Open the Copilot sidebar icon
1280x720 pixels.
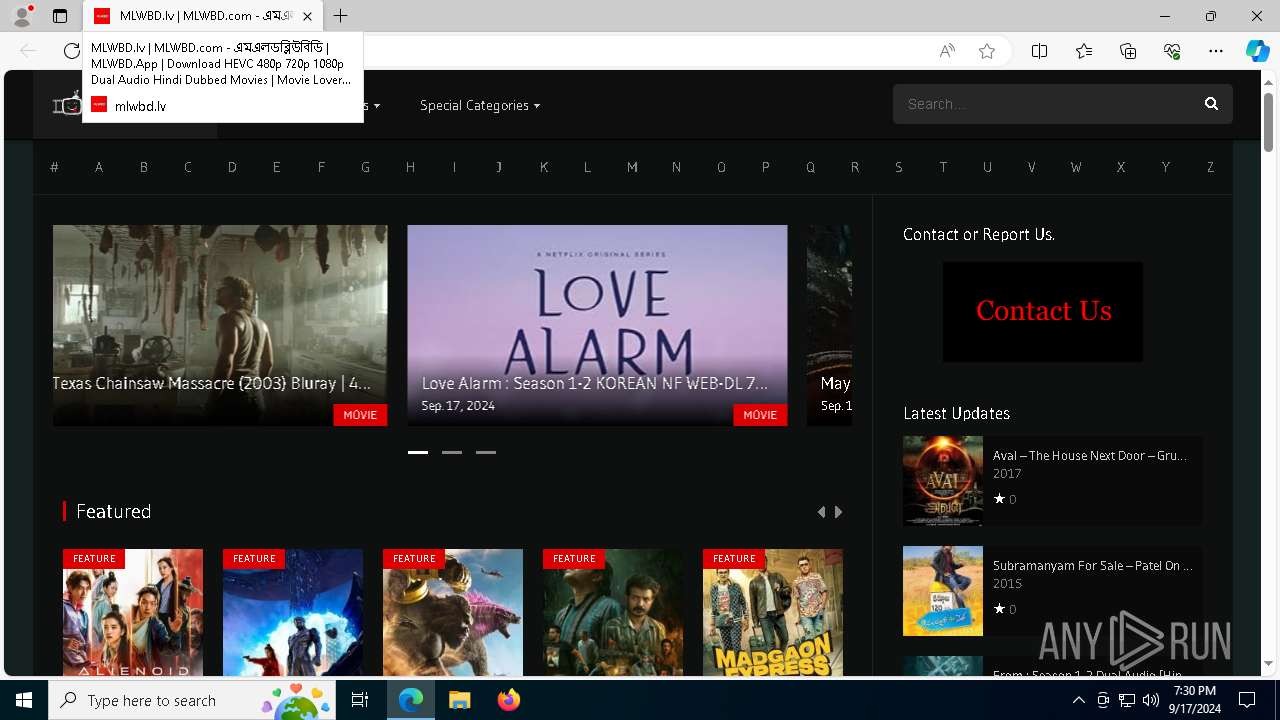pos(1257,51)
